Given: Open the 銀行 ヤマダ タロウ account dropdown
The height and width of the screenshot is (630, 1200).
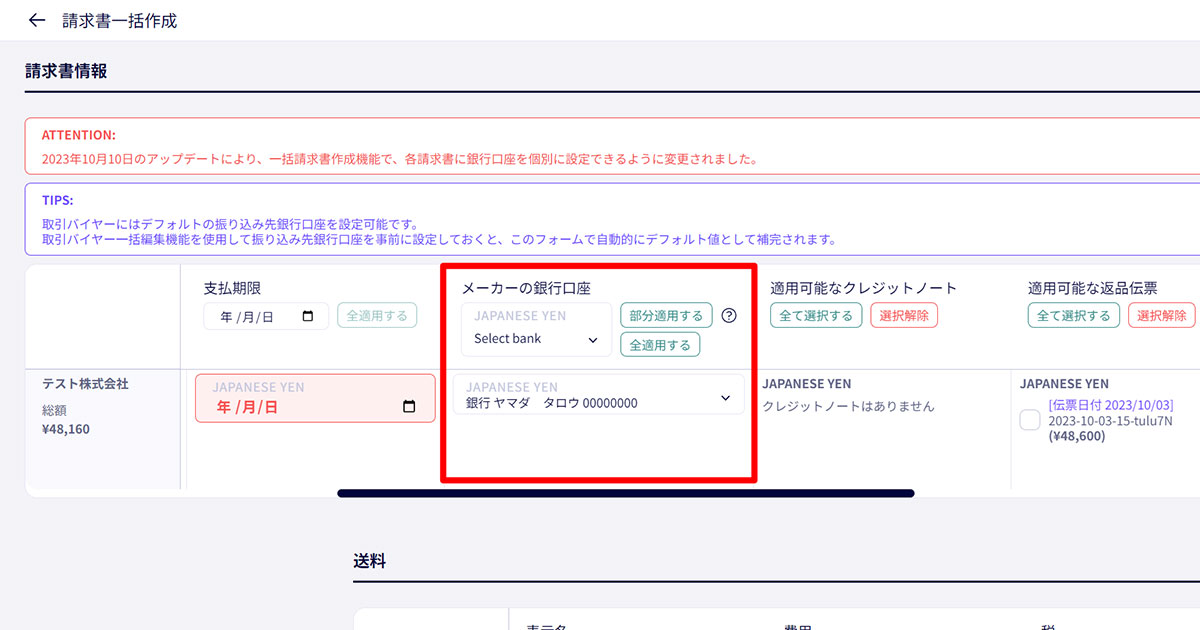Looking at the screenshot, I should pos(599,395).
